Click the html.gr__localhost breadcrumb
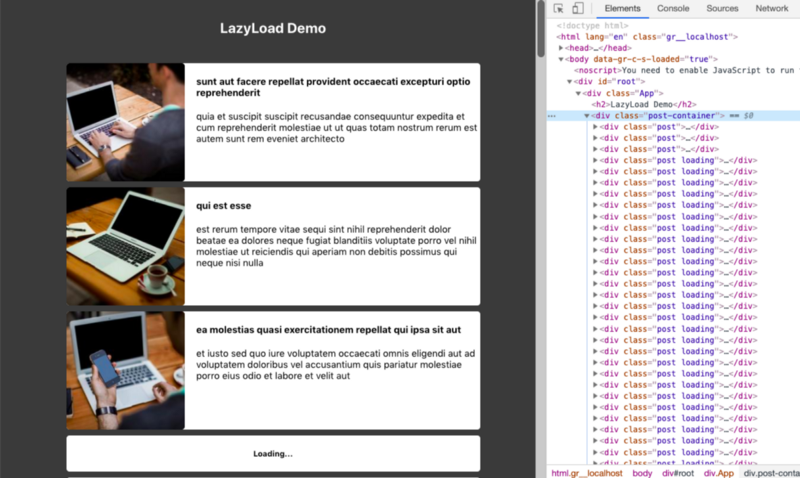Image resolution: width=800 pixels, height=478 pixels. (586, 472)
